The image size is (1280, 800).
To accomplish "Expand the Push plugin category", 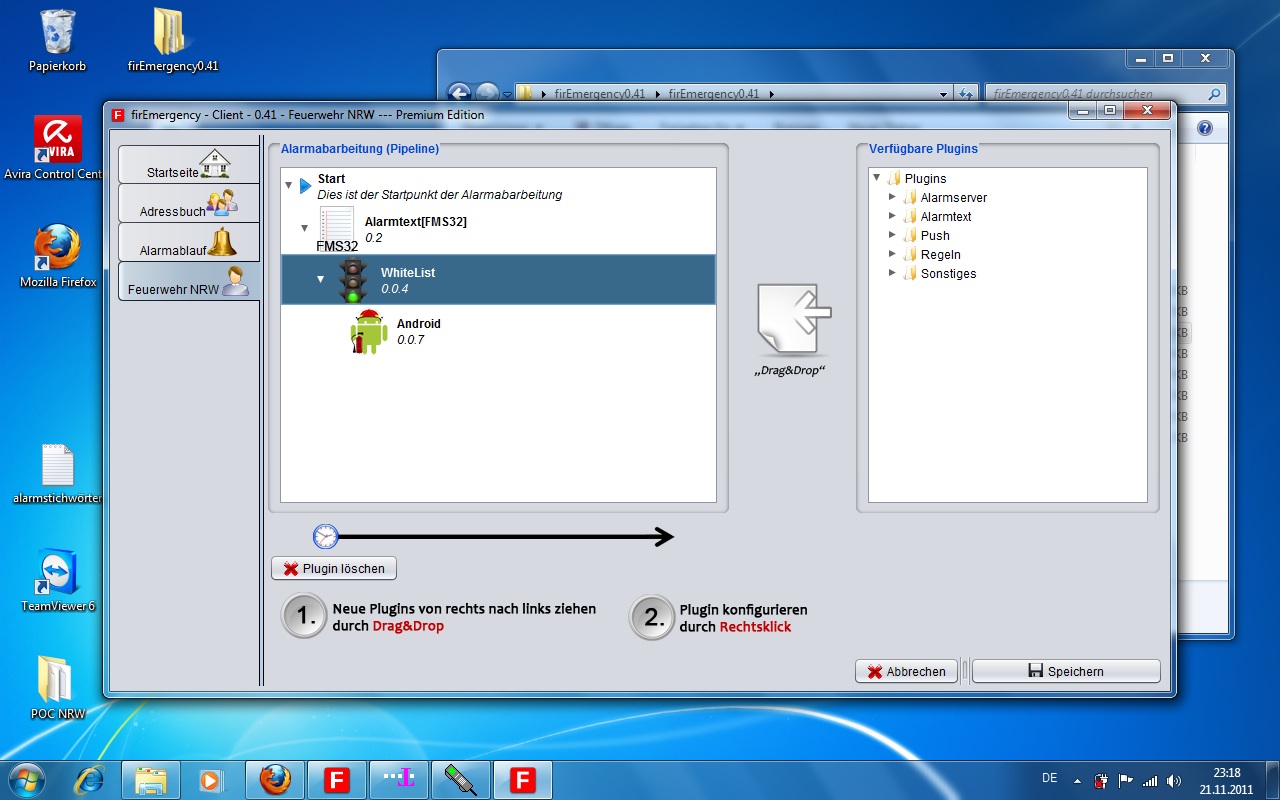I will (x=893, y=236).
